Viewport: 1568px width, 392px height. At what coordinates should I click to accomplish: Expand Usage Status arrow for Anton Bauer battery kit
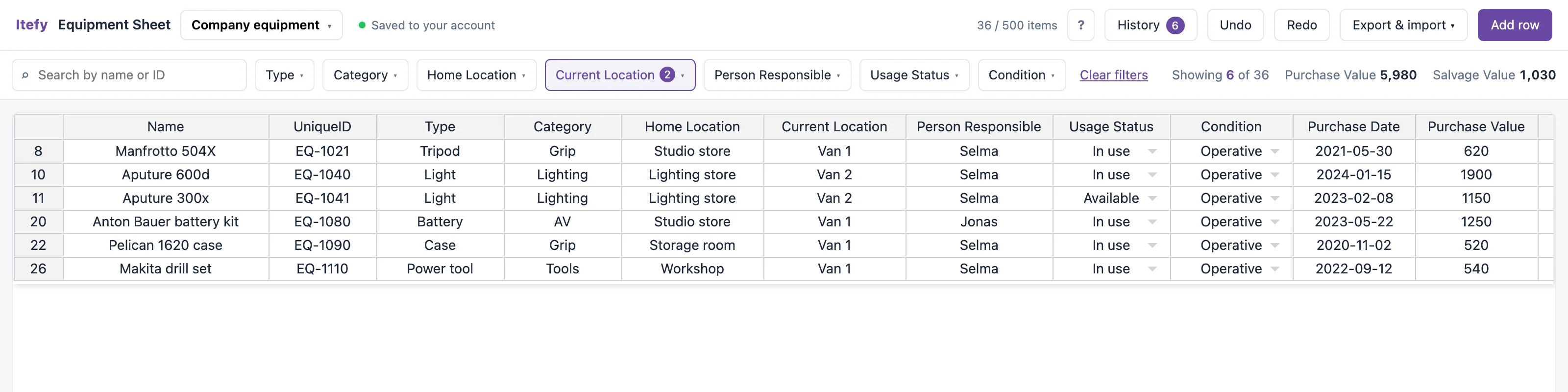tap(1151, 221)
